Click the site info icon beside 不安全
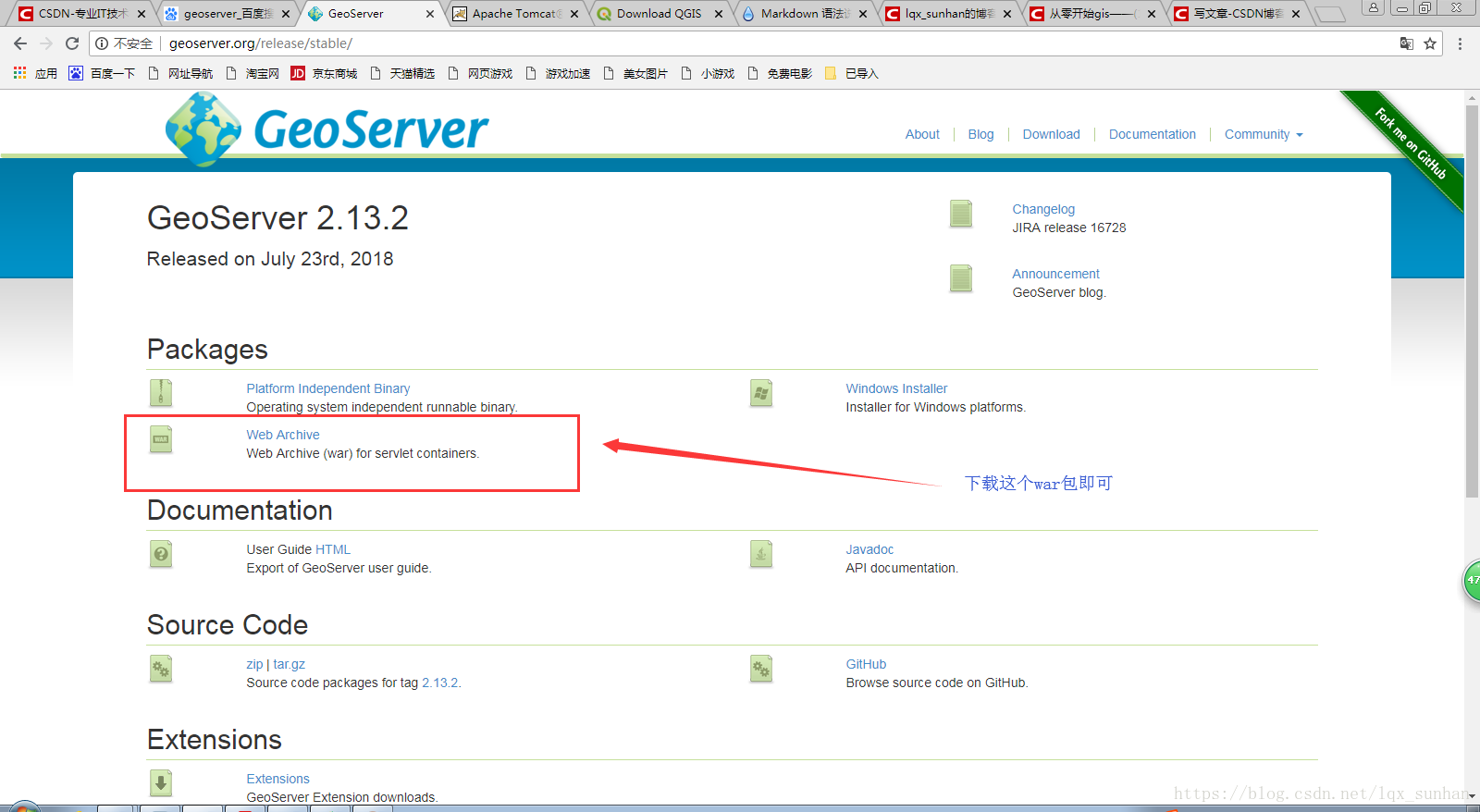 point(102,43)
